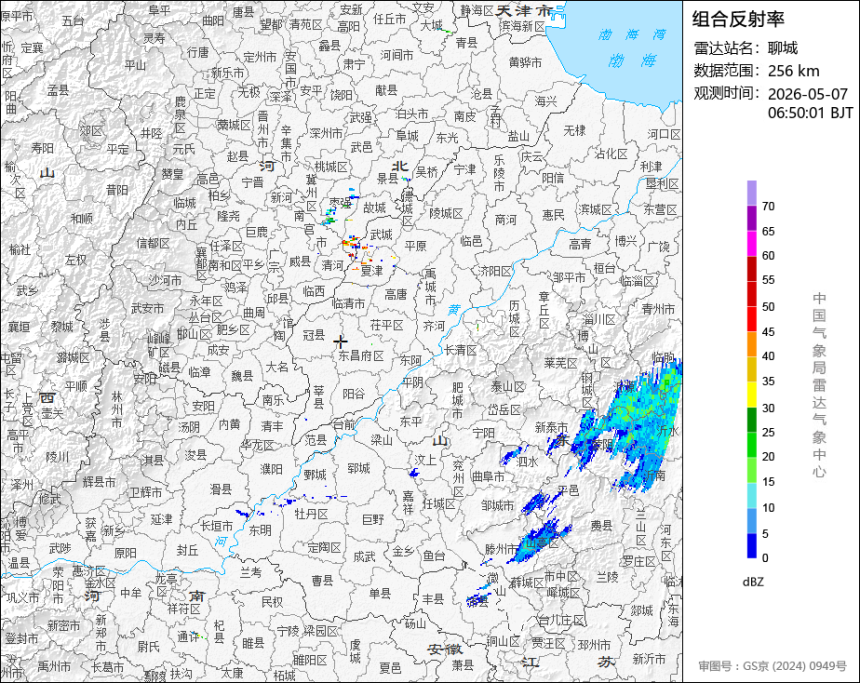
Task: Click the radar station name 聊城
Action: (x=783, y=48)
